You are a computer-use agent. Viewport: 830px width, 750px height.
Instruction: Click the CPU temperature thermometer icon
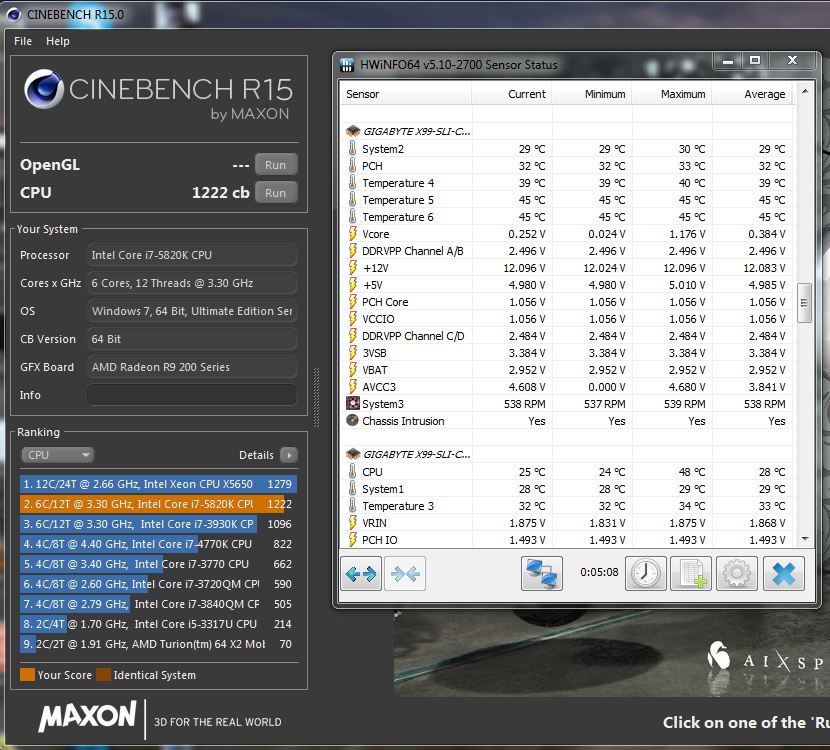coord(353,471)
